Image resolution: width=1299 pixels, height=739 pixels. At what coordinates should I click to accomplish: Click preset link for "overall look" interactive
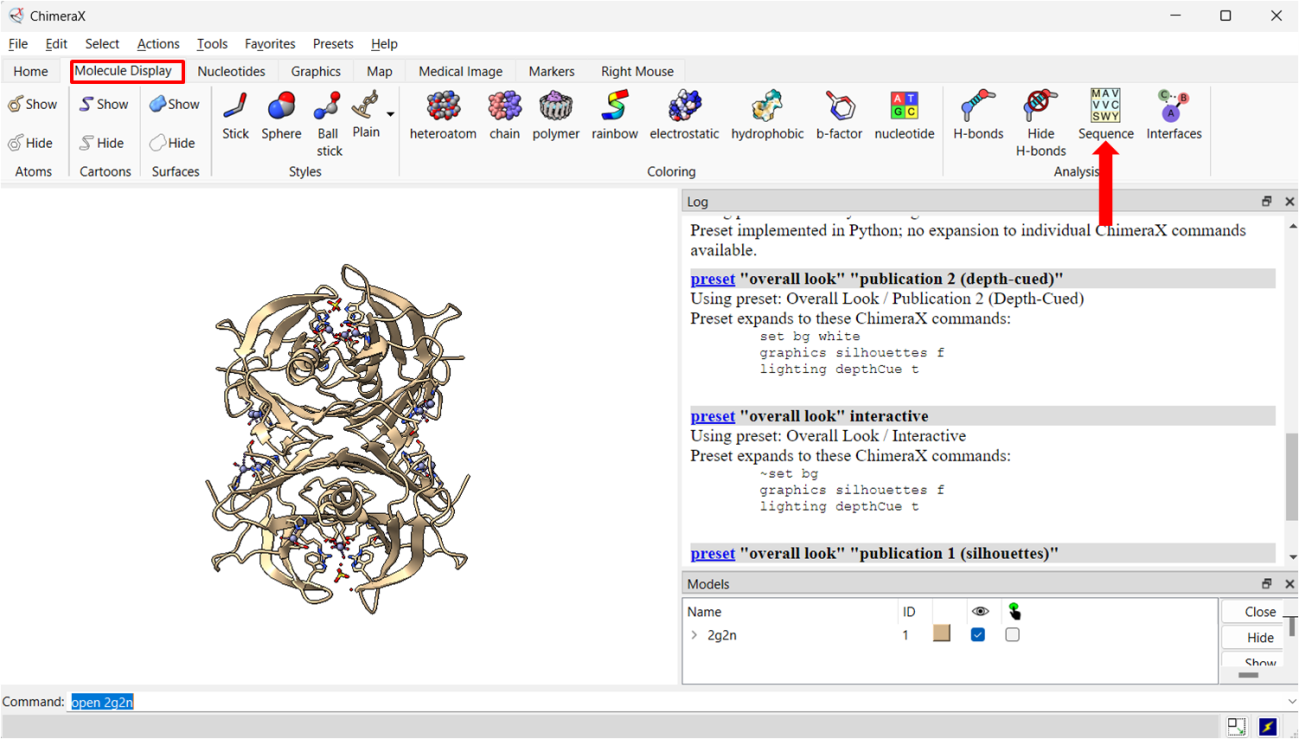[x=712, y=416]
